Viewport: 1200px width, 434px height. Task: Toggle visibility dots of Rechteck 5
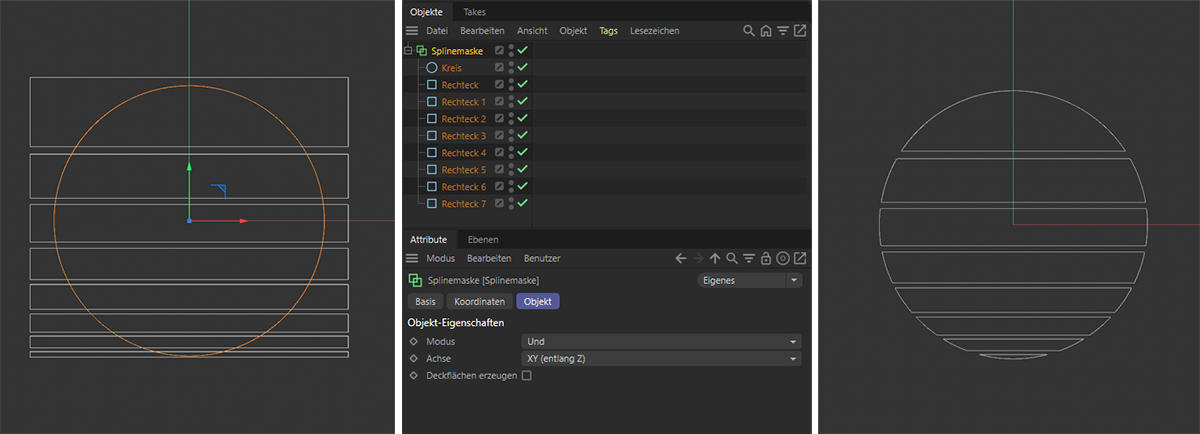click(511, 170)
